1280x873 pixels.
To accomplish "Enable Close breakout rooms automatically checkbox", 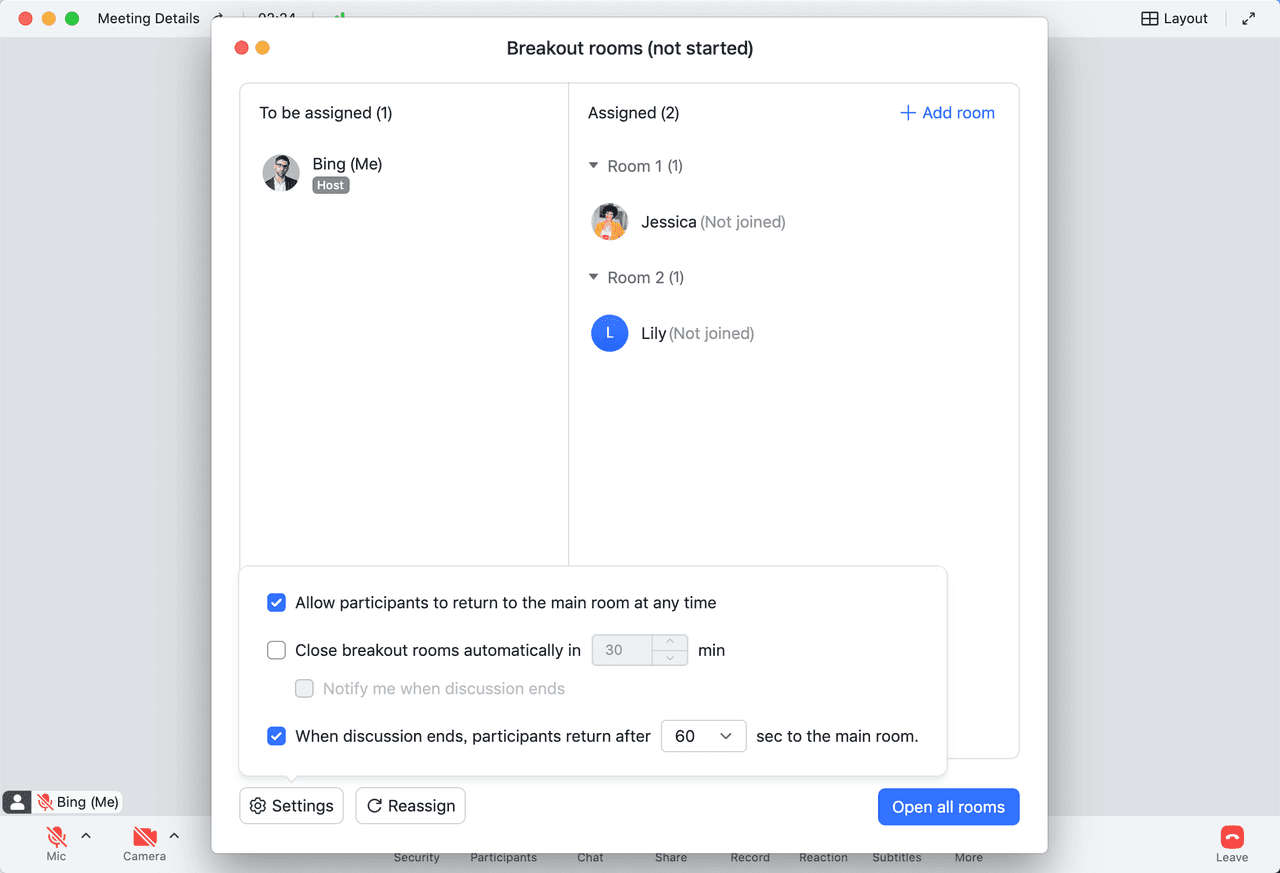I will tap(277, 650).
